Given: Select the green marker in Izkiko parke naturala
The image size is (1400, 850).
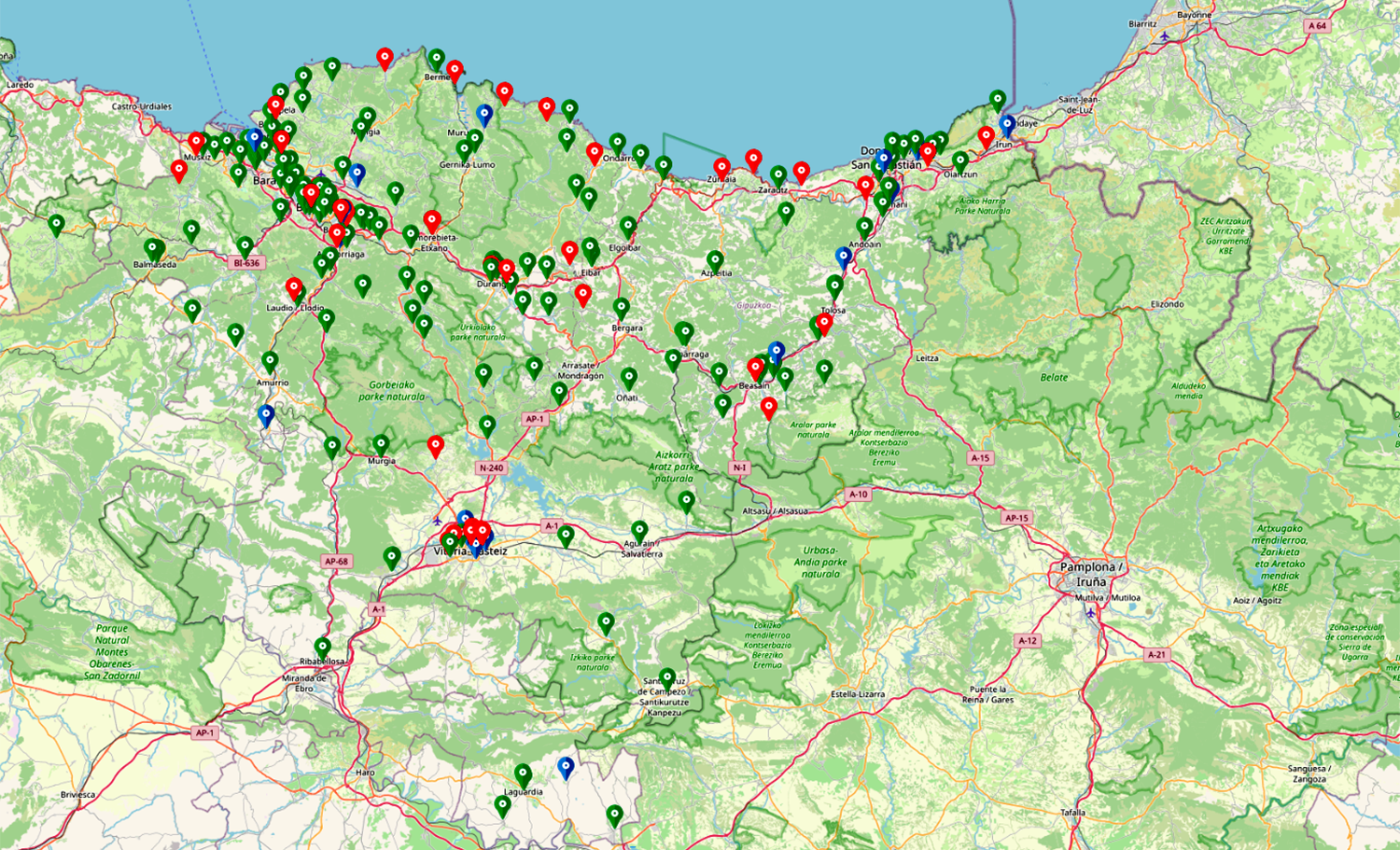Looking at the screenshot, I should coord(606,622).
